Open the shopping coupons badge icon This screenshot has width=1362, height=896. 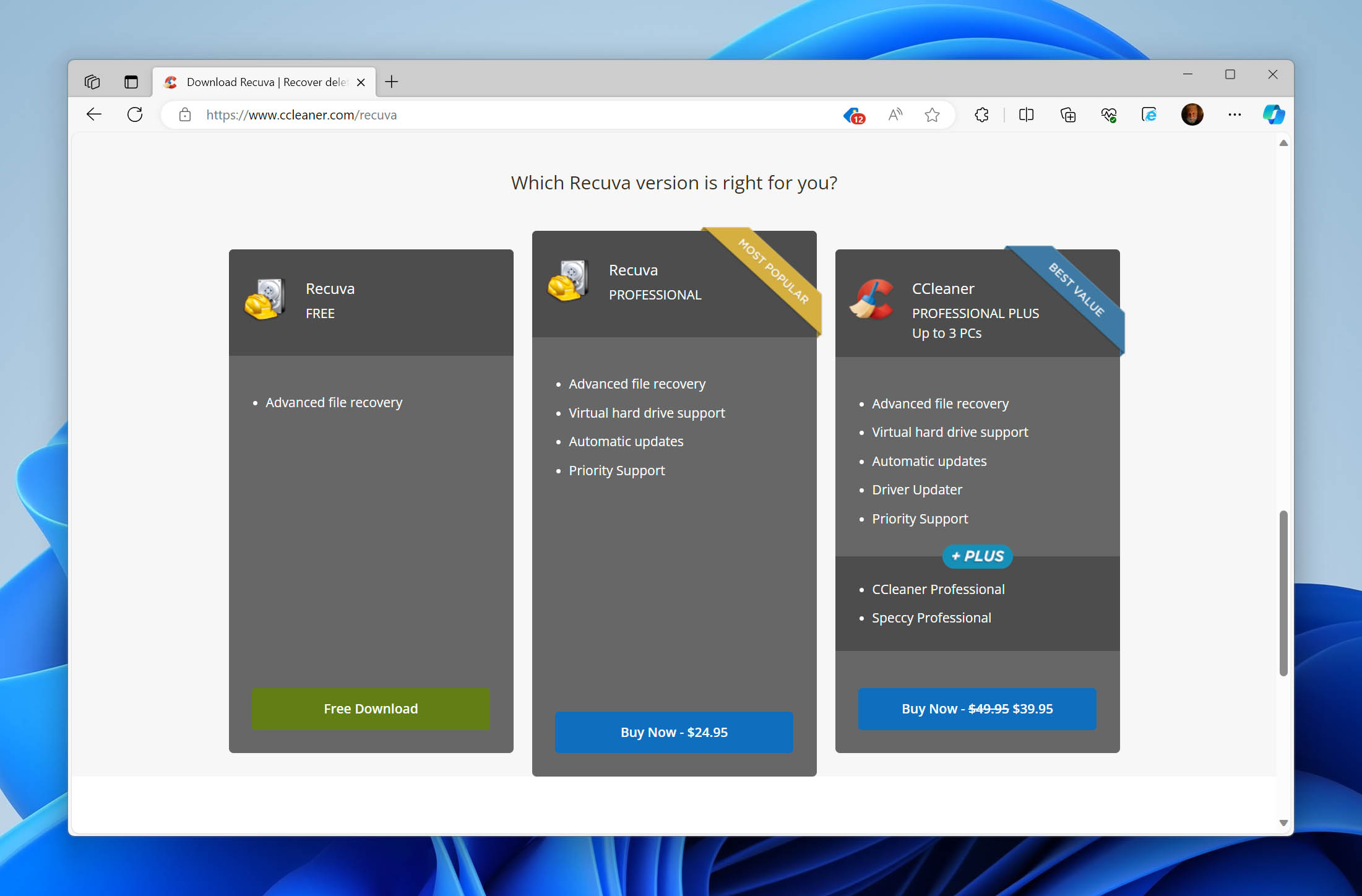(x=855, y=115)
